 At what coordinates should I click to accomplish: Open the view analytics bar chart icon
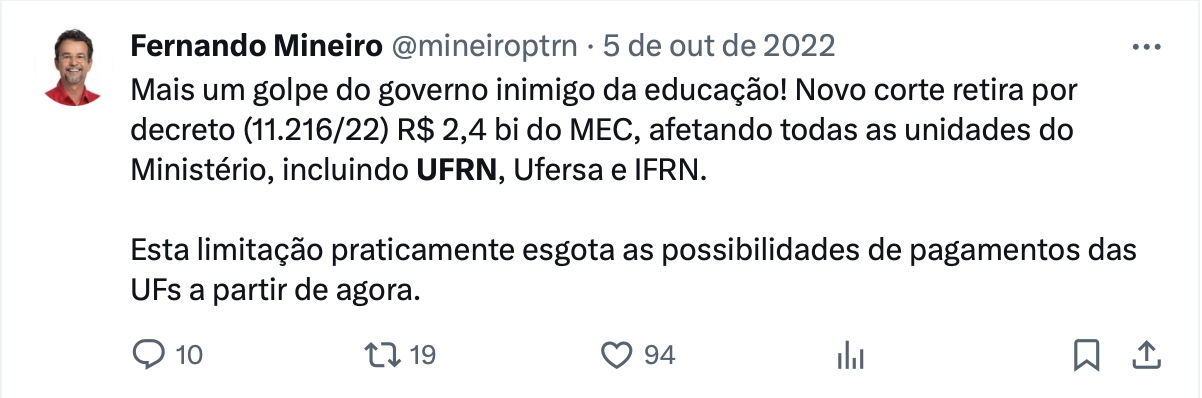850,354
